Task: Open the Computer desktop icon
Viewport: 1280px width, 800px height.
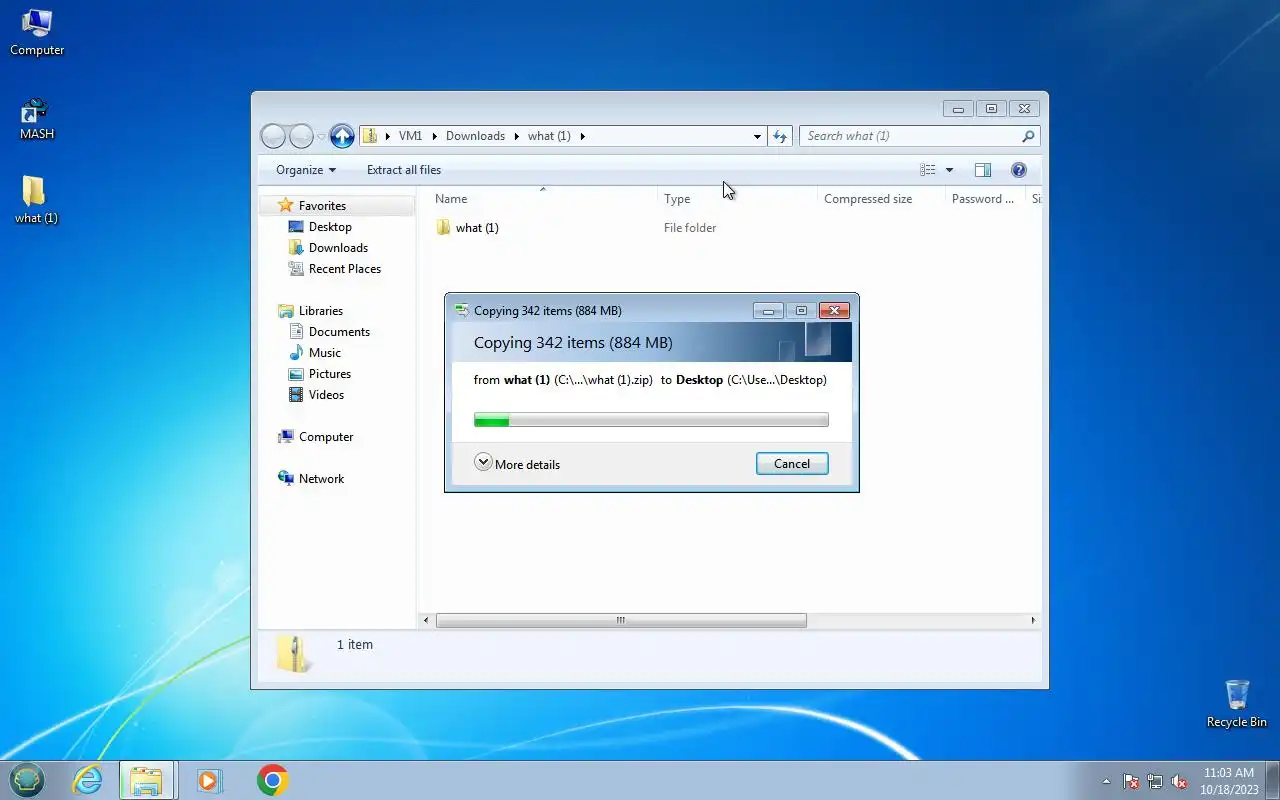Action: pos(37,32)
